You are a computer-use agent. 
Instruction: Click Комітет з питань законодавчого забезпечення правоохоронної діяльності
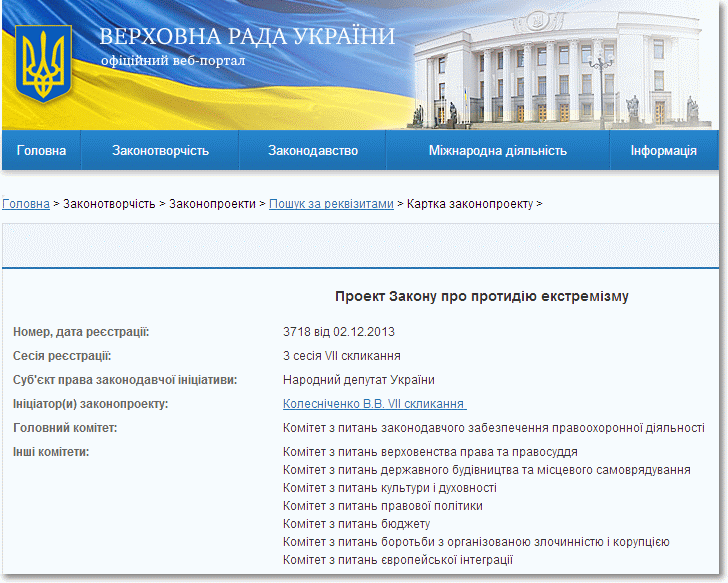click(x=494, y=428)
